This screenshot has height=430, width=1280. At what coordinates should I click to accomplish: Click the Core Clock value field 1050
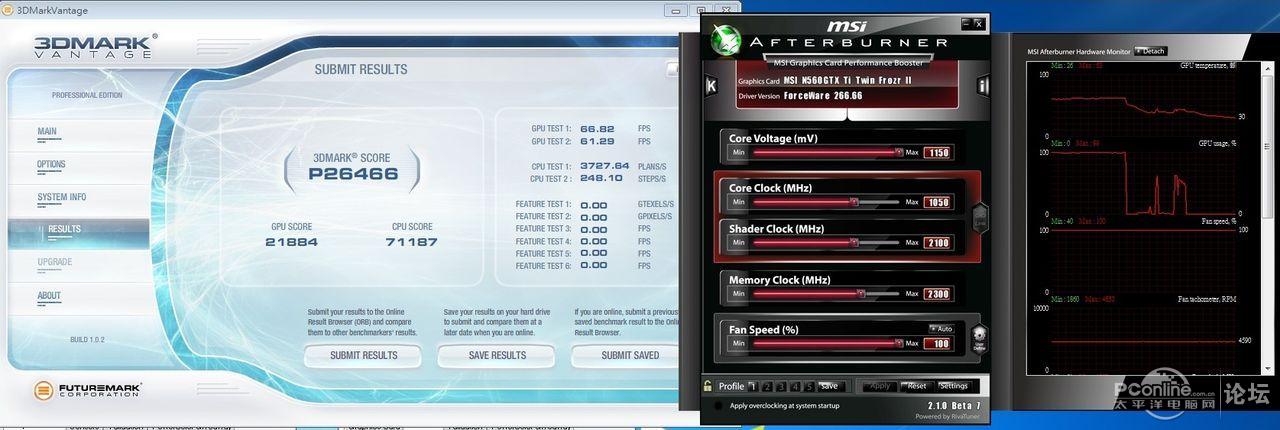pos(937,202)
